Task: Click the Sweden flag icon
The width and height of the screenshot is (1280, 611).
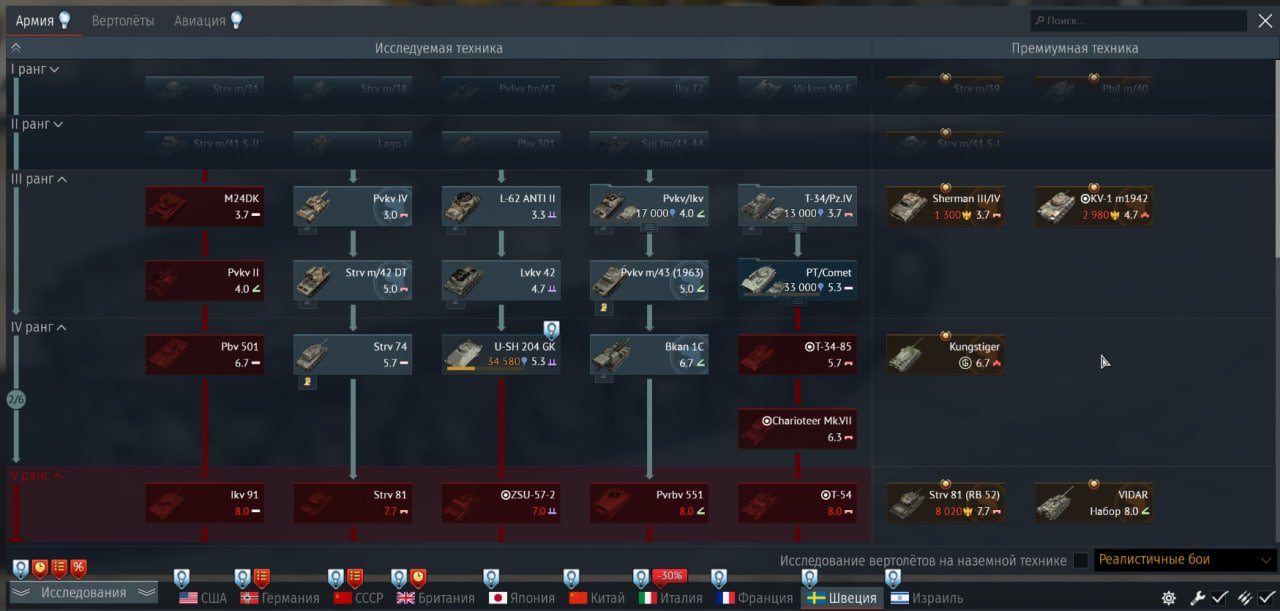Action: pos(816,598)
